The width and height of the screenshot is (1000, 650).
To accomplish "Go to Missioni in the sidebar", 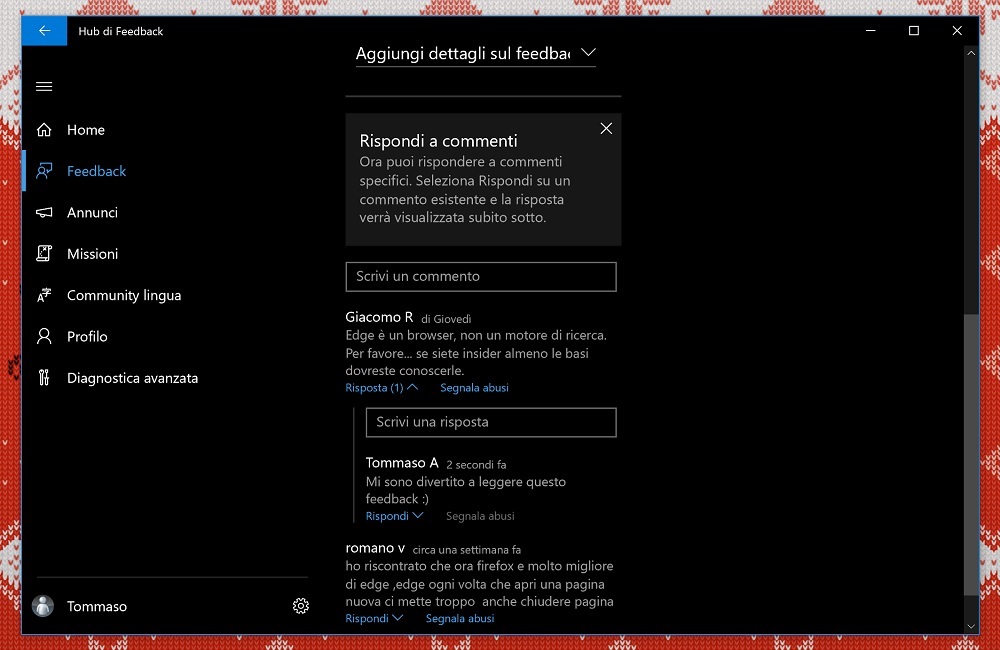I will pyautogui.click(x=92, y=254).
